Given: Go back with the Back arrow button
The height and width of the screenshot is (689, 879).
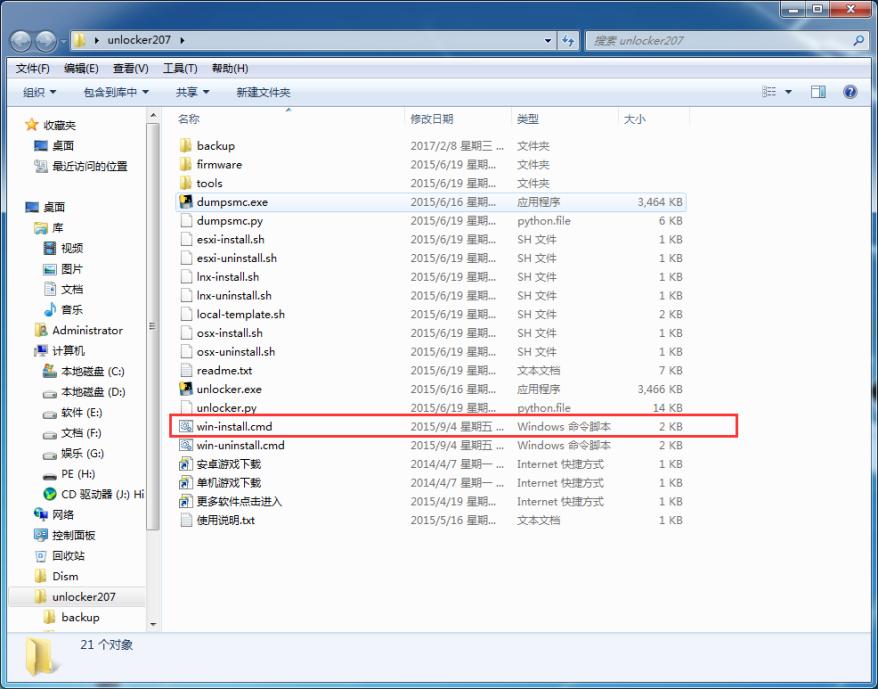Looking at the screenshot, I should click(x=21, y=41).
